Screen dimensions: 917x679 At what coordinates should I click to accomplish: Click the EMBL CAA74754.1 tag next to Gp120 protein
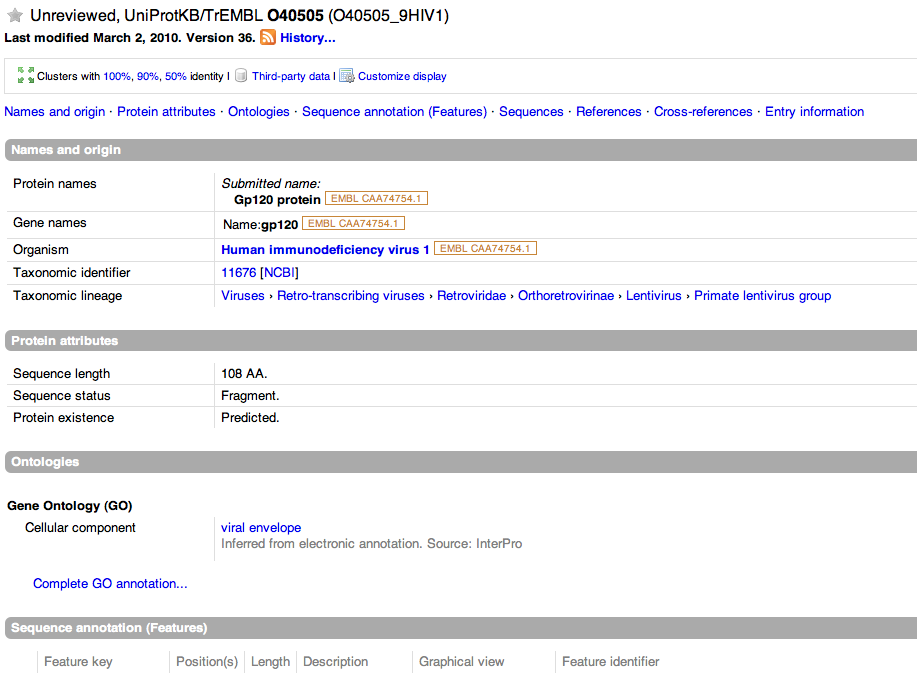pyautogui.click(x=376, y=199)
